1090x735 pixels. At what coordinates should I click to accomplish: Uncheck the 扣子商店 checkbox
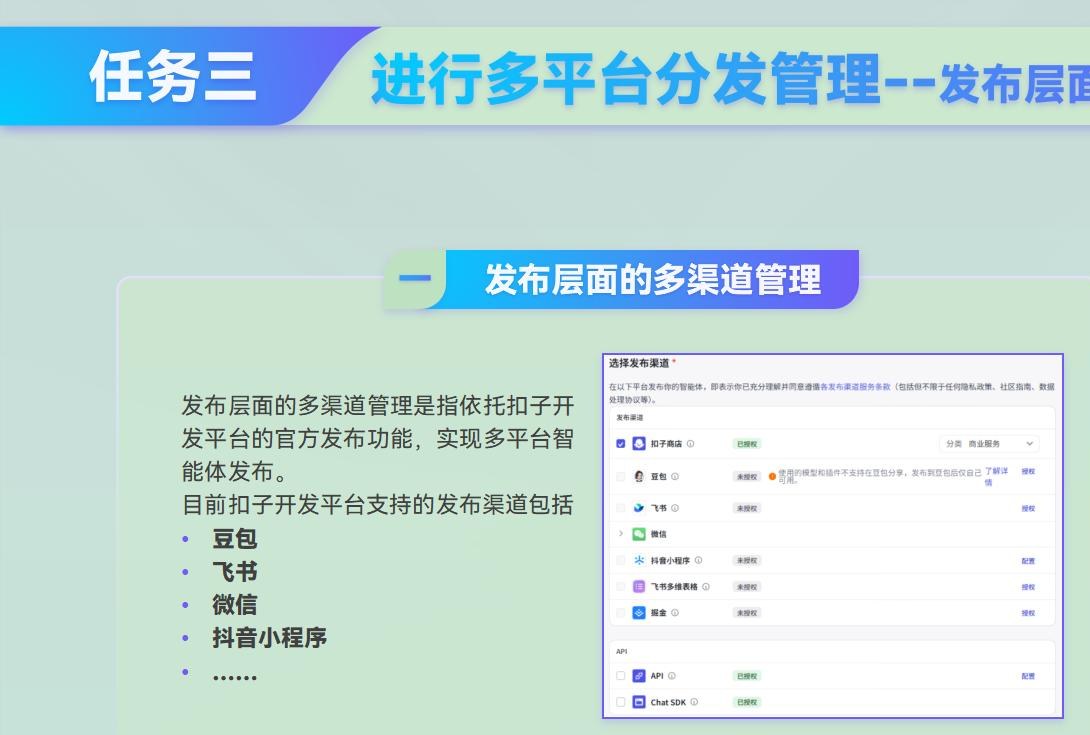click(x=621, y=444)
